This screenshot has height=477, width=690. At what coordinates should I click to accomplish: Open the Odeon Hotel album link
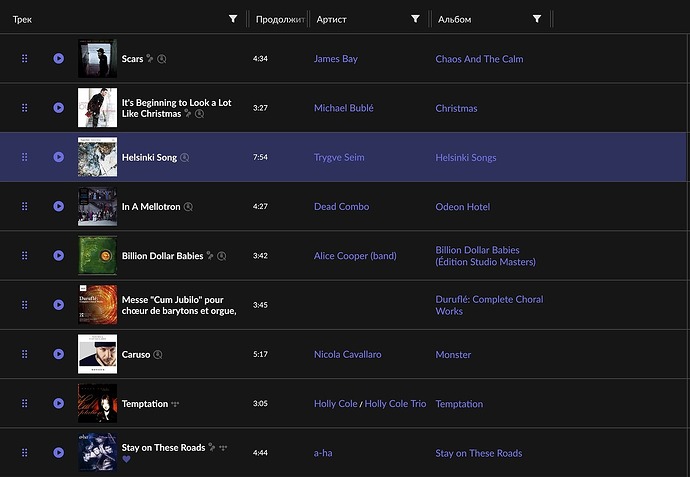pos(462,207)
